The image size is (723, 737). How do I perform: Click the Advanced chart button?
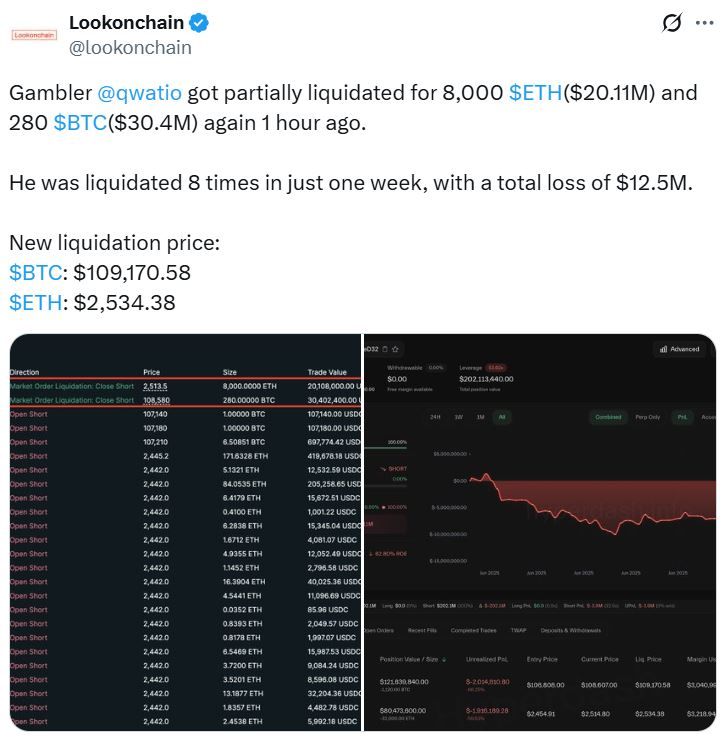click(x=679, y=349)
